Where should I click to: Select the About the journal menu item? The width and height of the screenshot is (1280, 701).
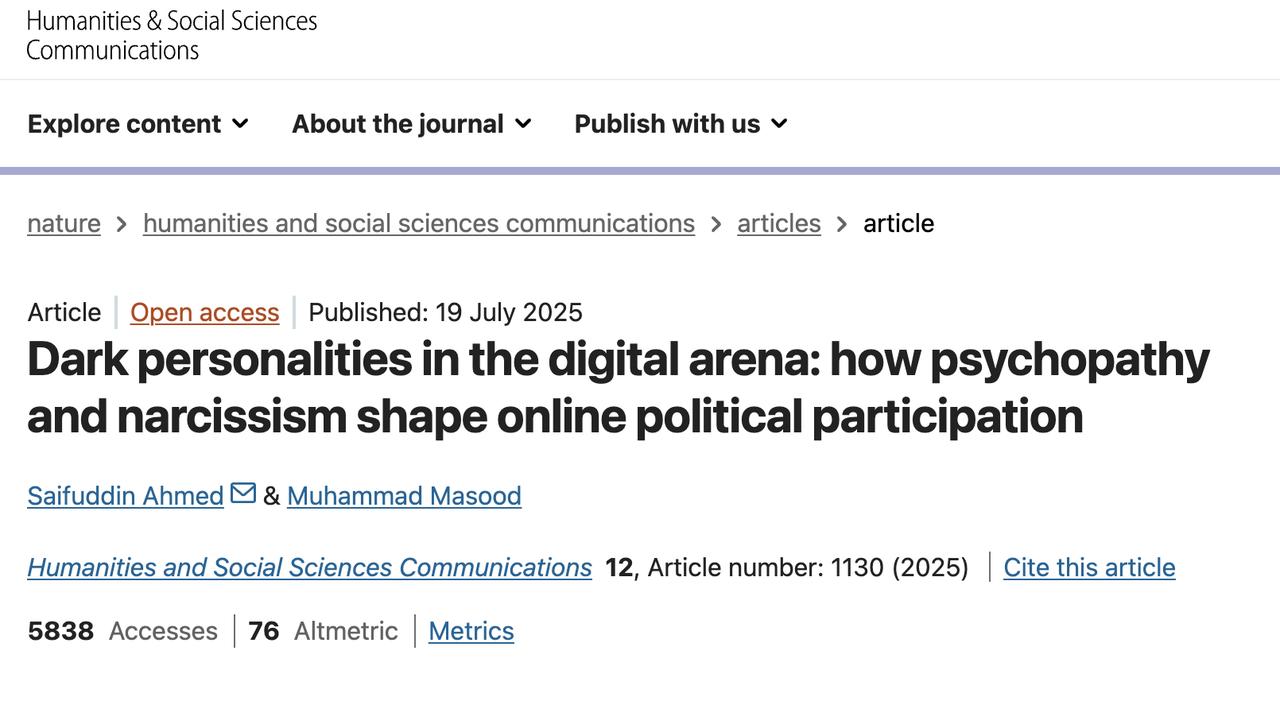coord(398,124)
